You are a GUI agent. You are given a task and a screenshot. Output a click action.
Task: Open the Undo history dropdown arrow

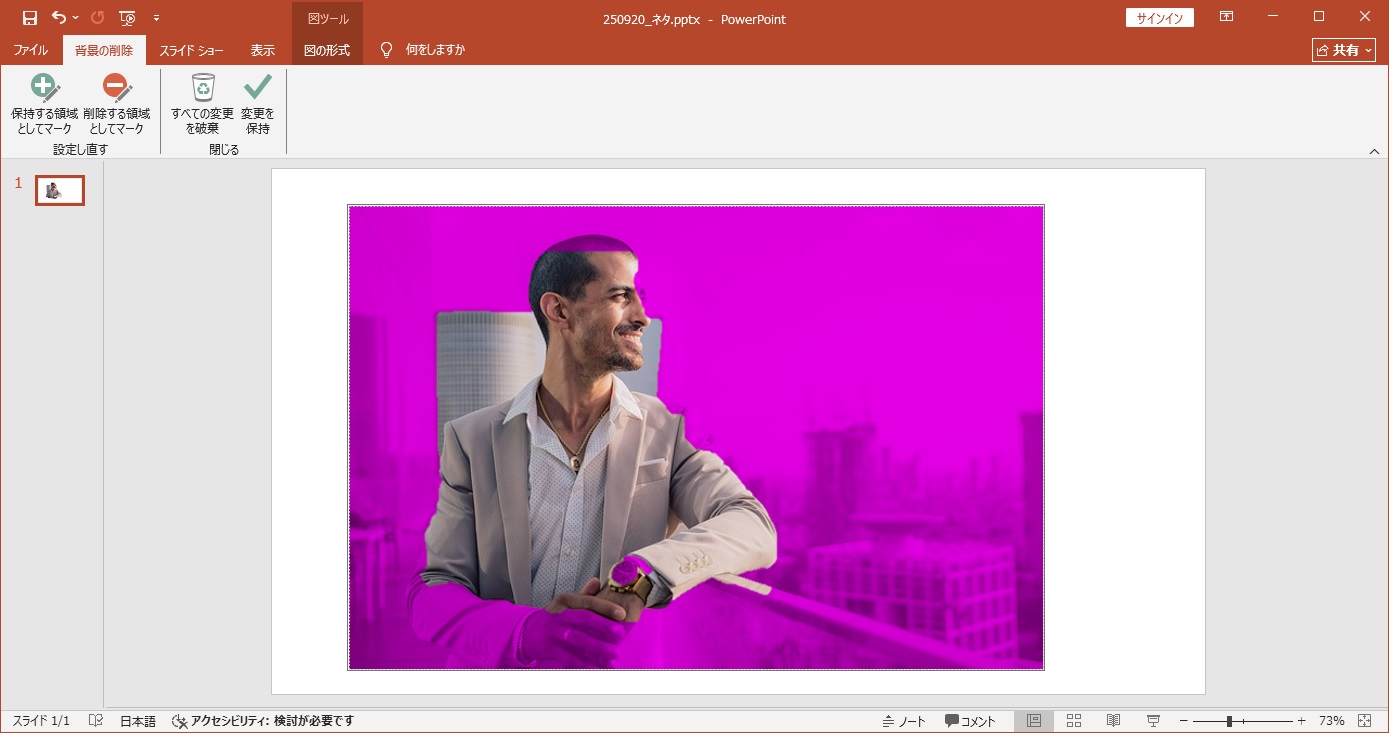pyautogui.click(x=76, y=18)
